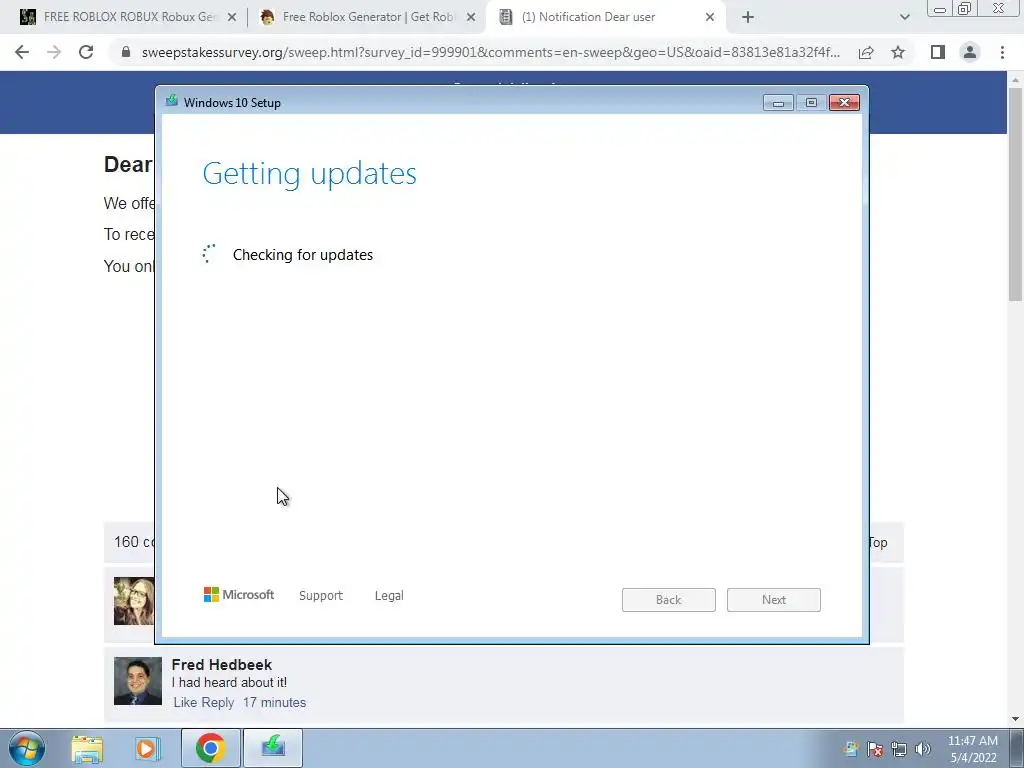The height and width of the screenshot is (768, 1024).
Task: Click the page vertical scrollbar thumb
Action: (1016, 196)
